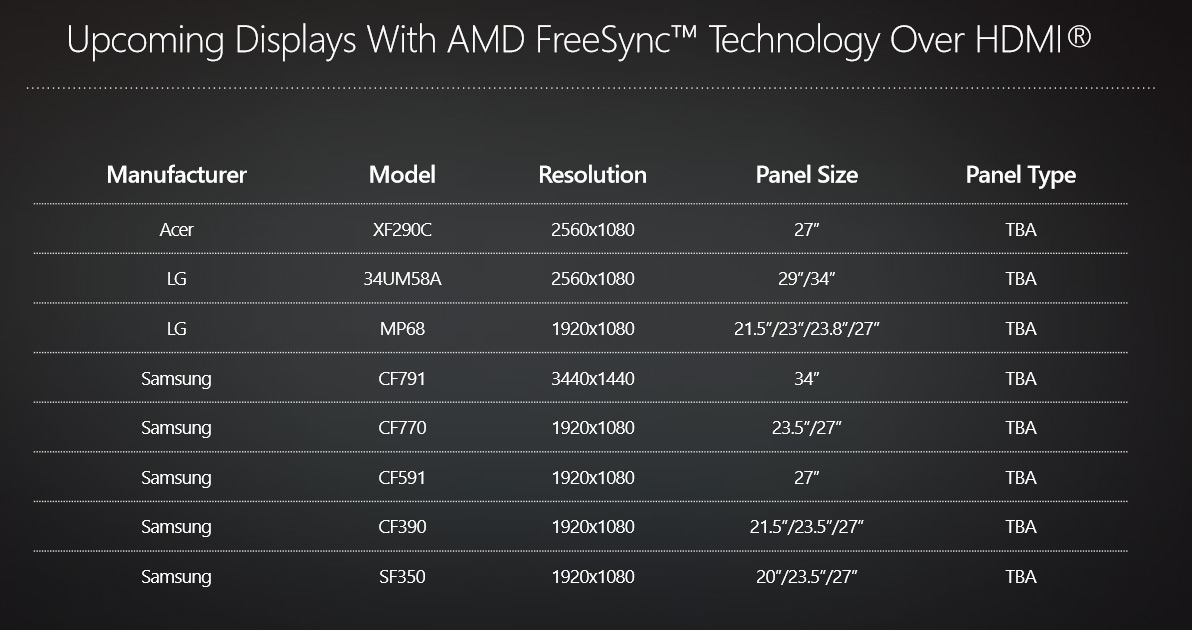
Task: Select the CF791 model cell
Action: click(x=402, y=378)
